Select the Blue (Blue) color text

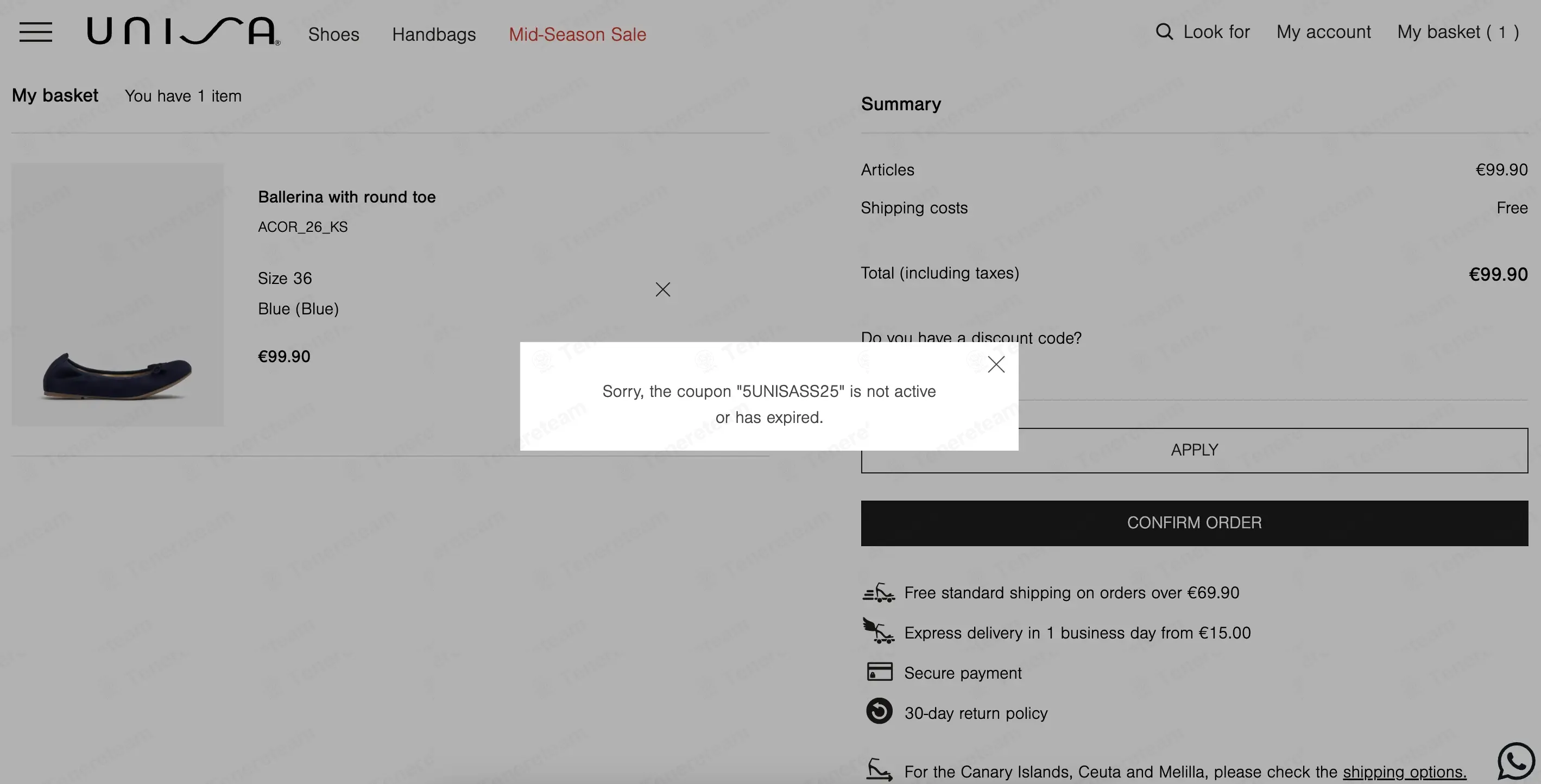pyautogui.click(x=299, y=309)
